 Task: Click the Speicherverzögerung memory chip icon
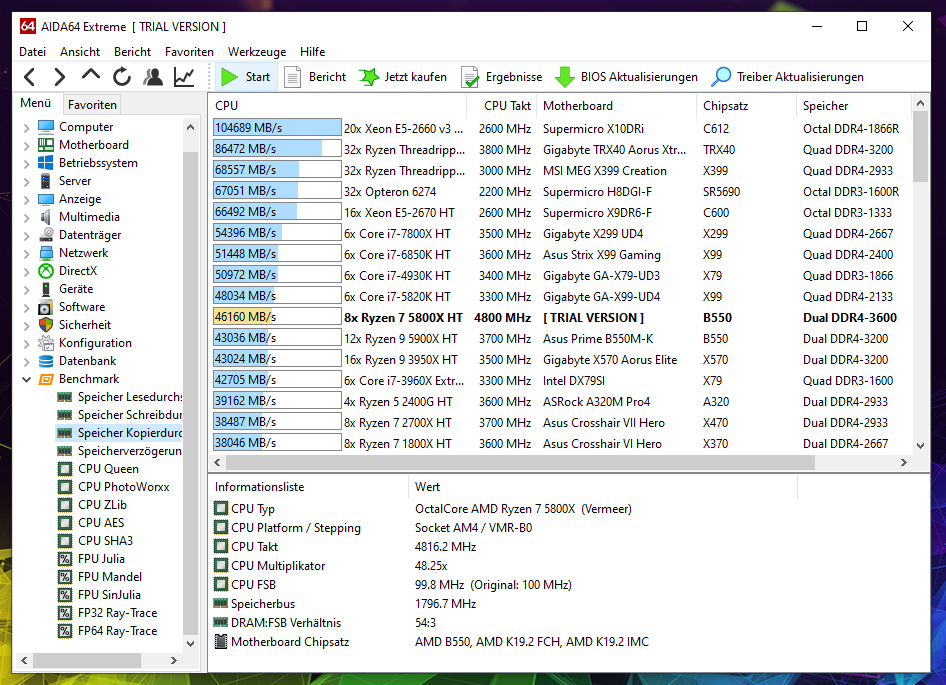coord(65,451)
